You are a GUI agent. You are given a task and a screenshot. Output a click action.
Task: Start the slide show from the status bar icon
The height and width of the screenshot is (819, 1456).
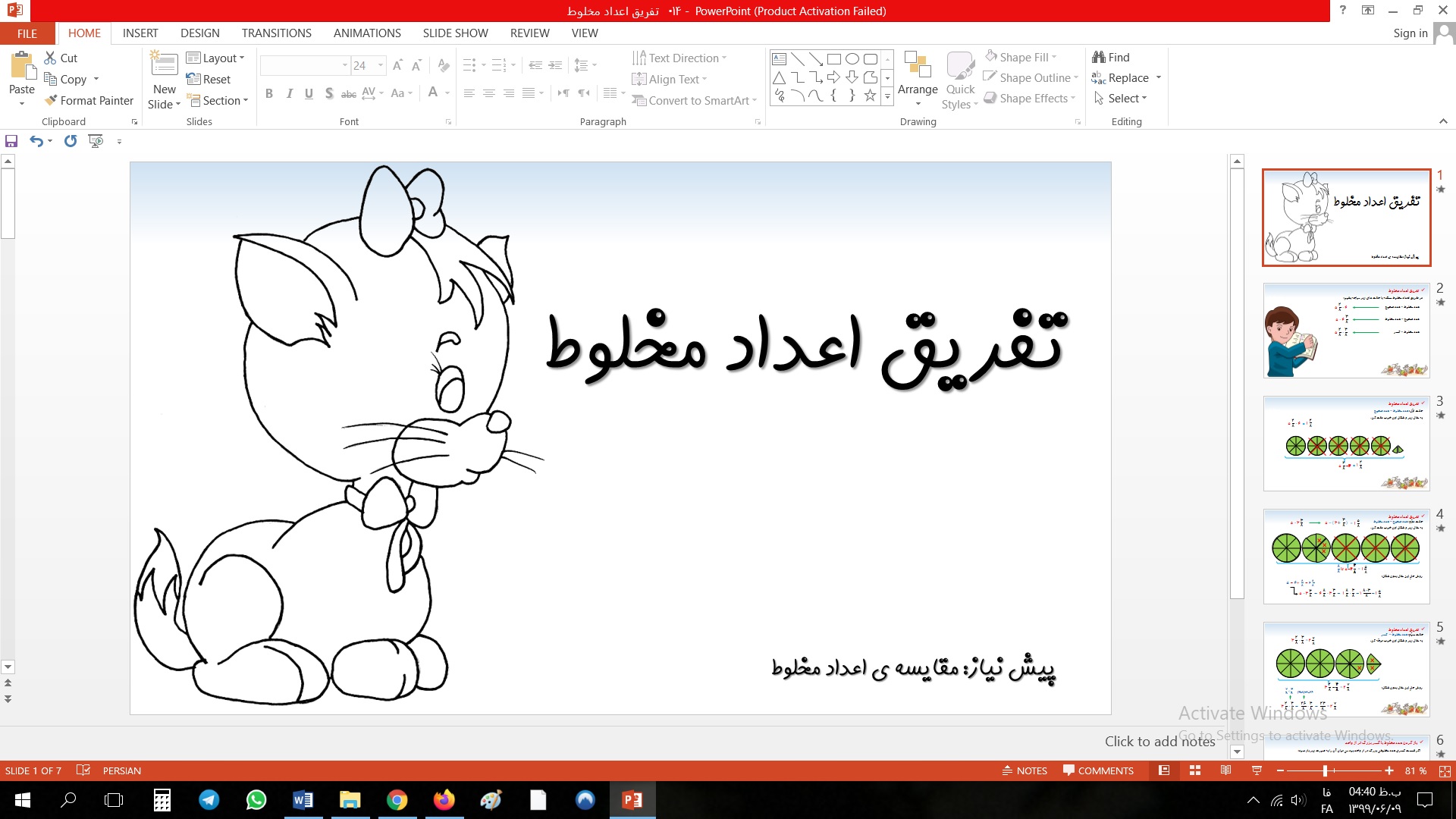tap(1257, 770)
